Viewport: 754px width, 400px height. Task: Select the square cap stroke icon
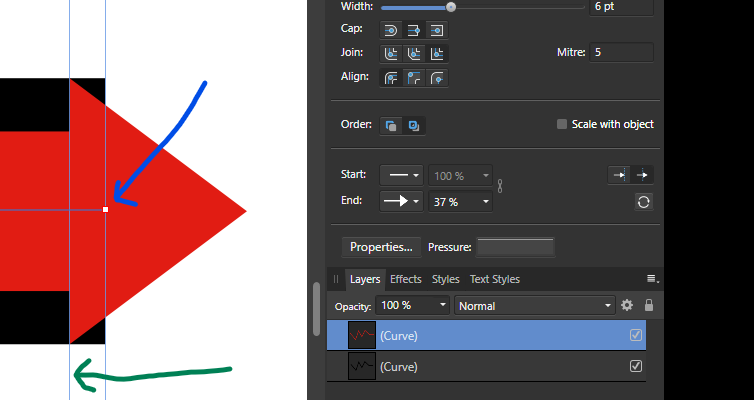pyautogui.click(x=437, y=30)
